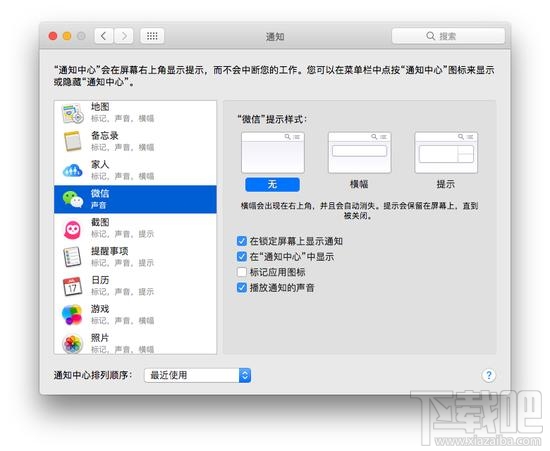Viewport: 550px width, 451px height.
Task: Click the 无 style label button
Action: click(273, 184)
